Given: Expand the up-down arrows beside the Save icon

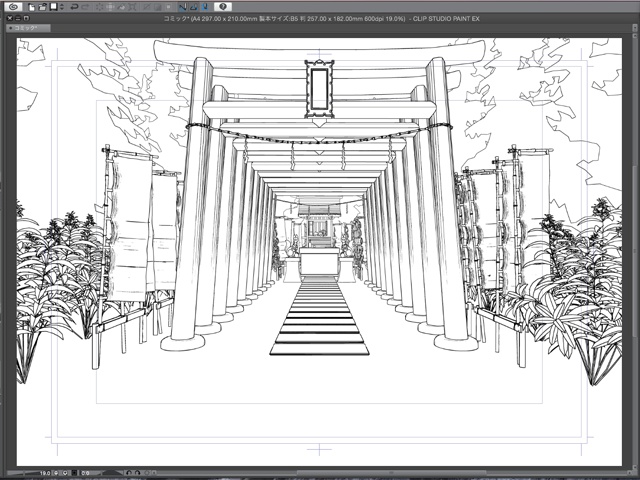Looking at the screenshot, I should click(x=62, y=7).
